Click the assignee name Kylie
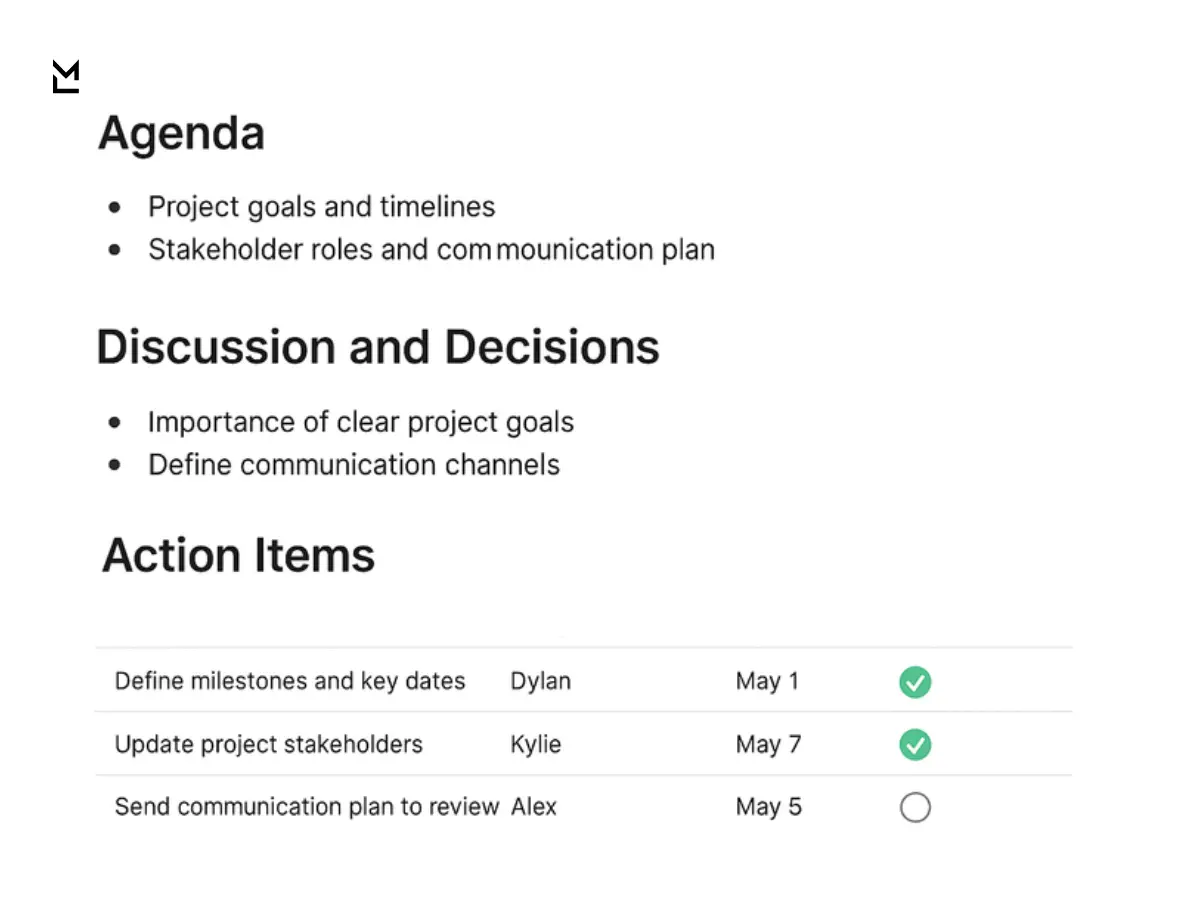1200x900 pixels. coord(536,744)
